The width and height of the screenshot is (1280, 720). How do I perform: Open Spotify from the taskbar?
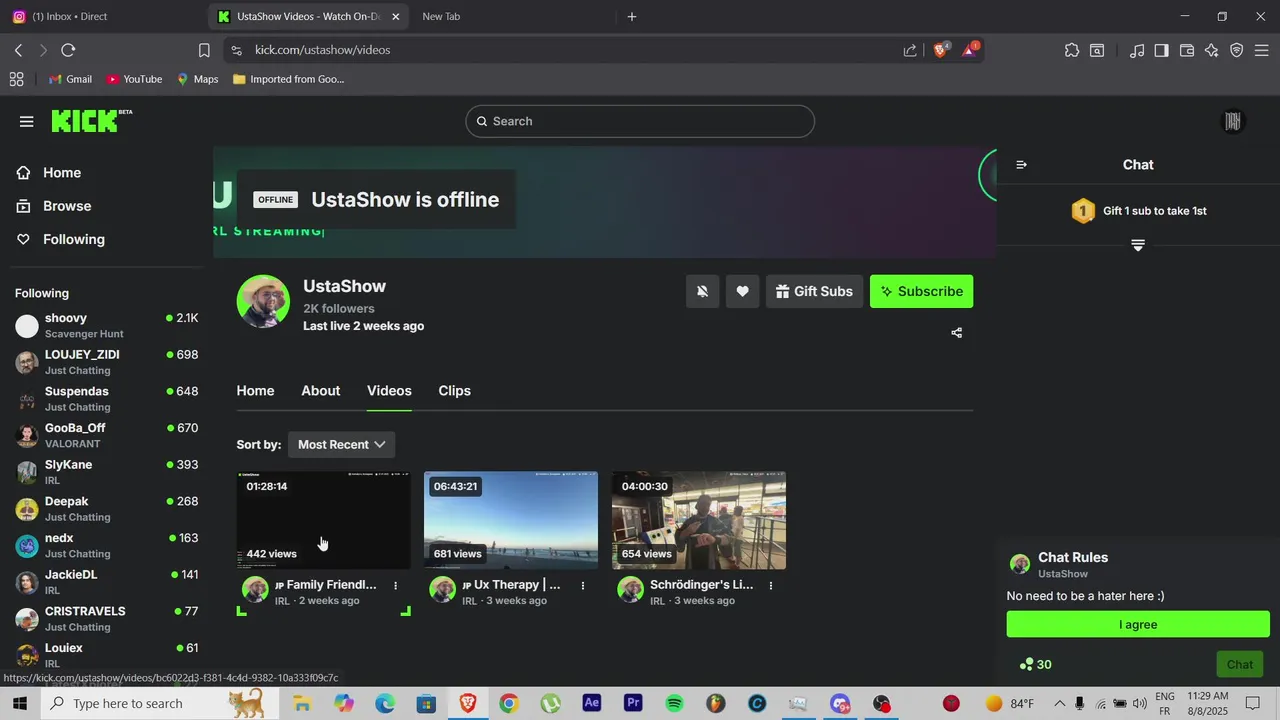click(674, 704)
